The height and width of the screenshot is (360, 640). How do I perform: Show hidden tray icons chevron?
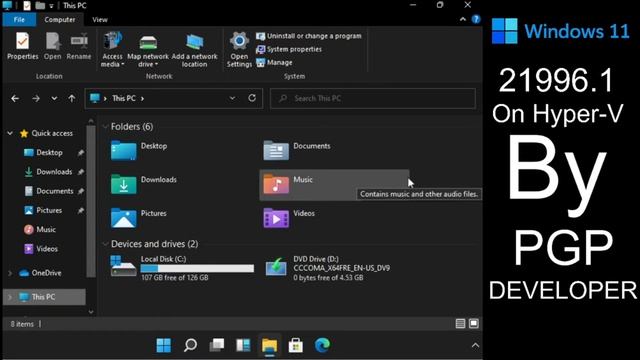[x=475, y=345]
